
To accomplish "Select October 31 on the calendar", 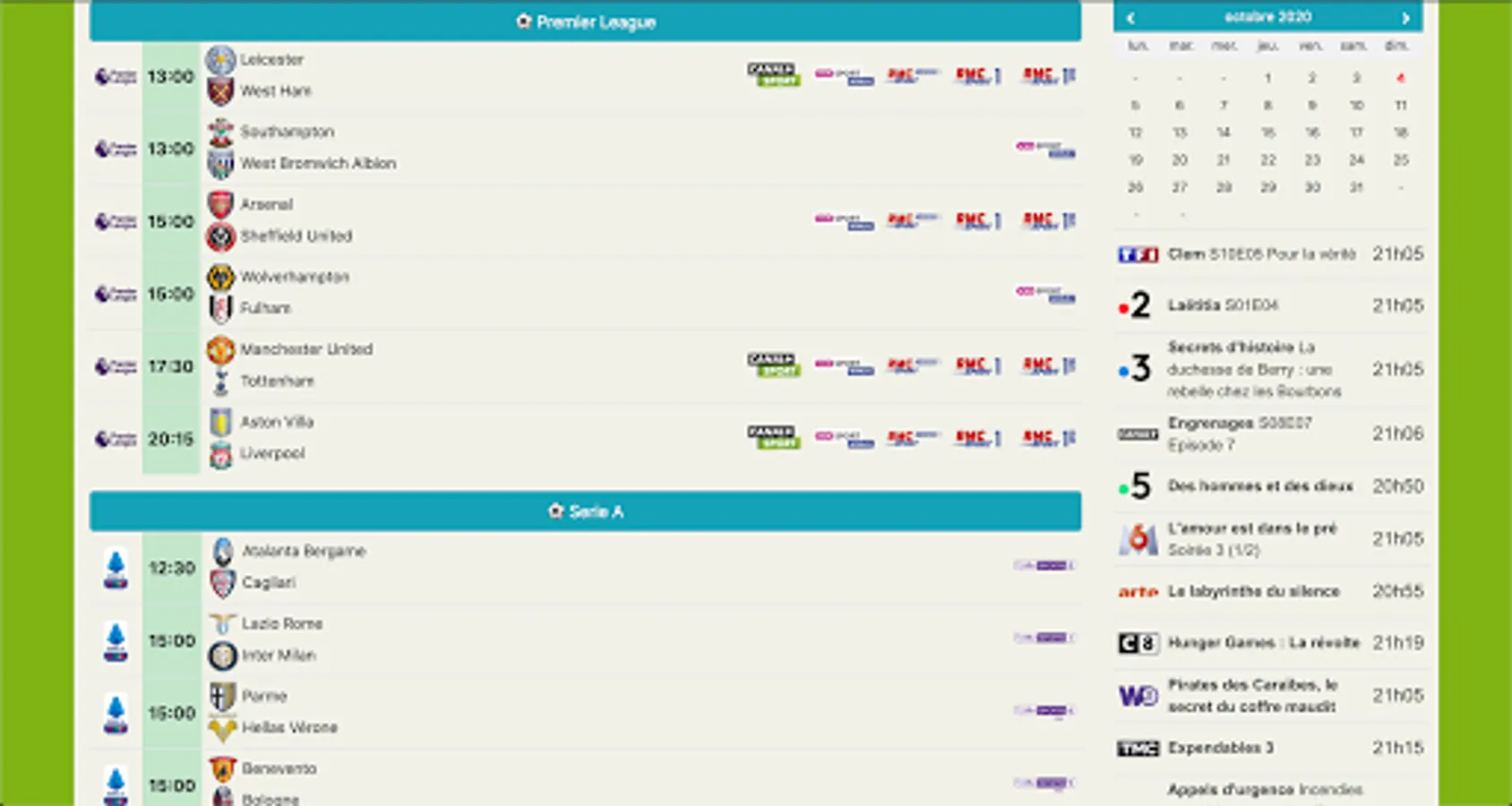I will coord(1356,187).
